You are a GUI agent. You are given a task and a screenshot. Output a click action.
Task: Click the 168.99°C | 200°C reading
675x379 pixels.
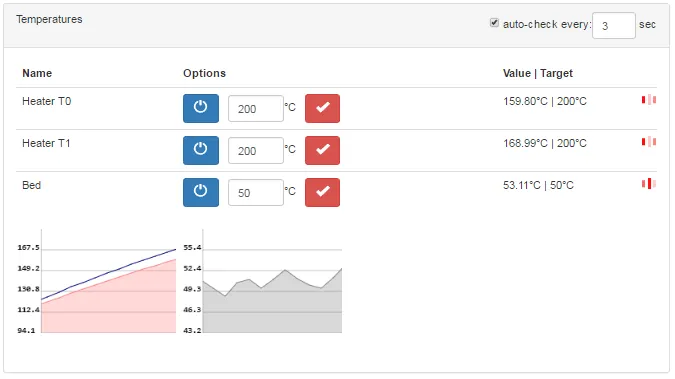pyautogui.click(x=545, y=143)
